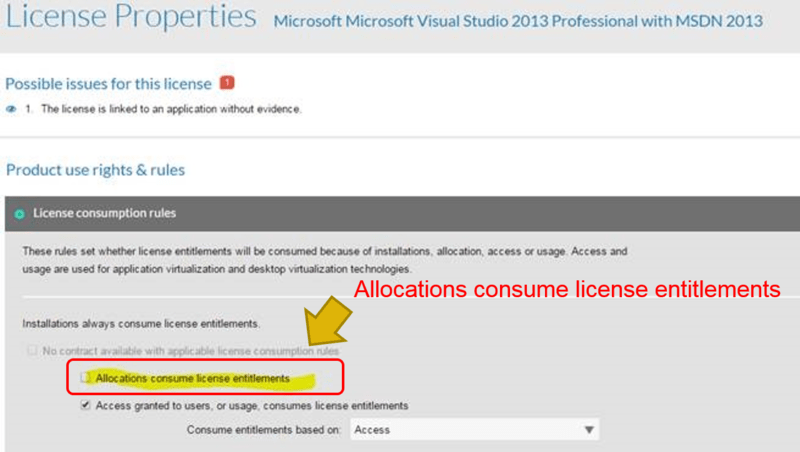Image resolution: width=800 pixels, height=452 pixels.
Task: Enable Allocations consume license entitlements checkbox
Action: (86, 378)
